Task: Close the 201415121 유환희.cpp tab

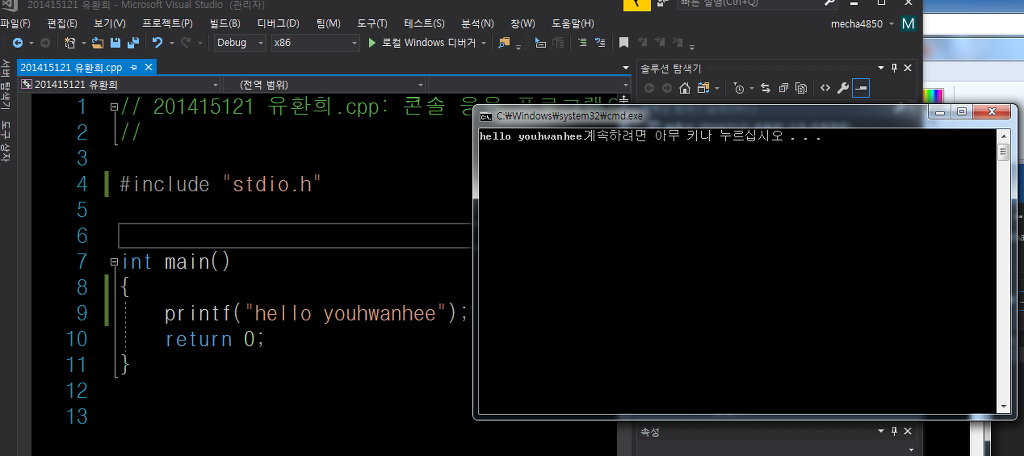Action: [148, 67]
